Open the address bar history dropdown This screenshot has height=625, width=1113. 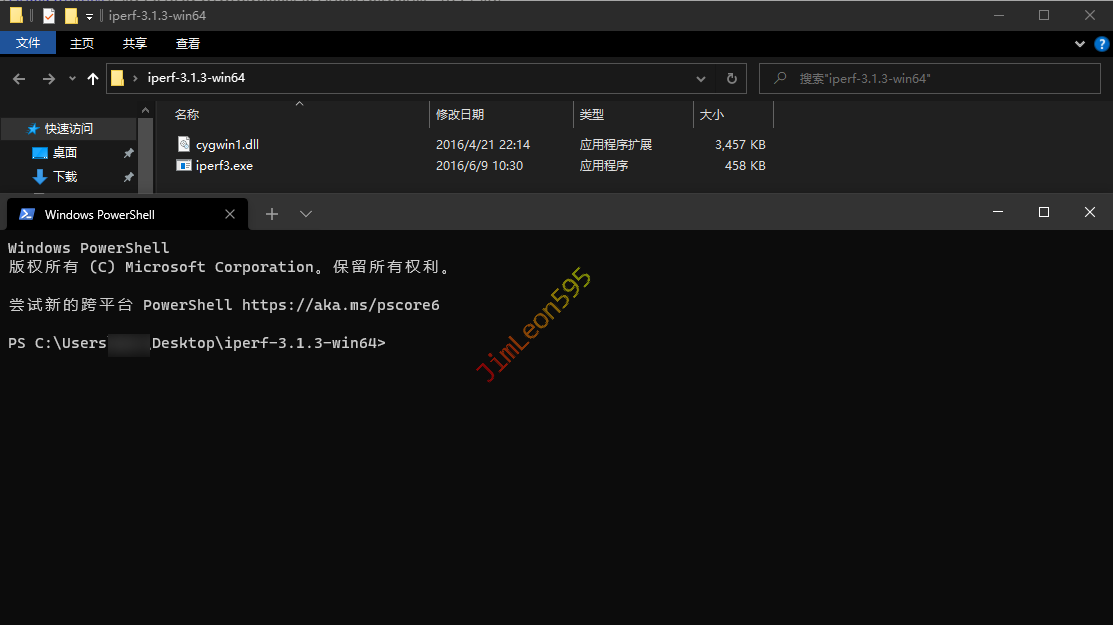tap(701, 78)
